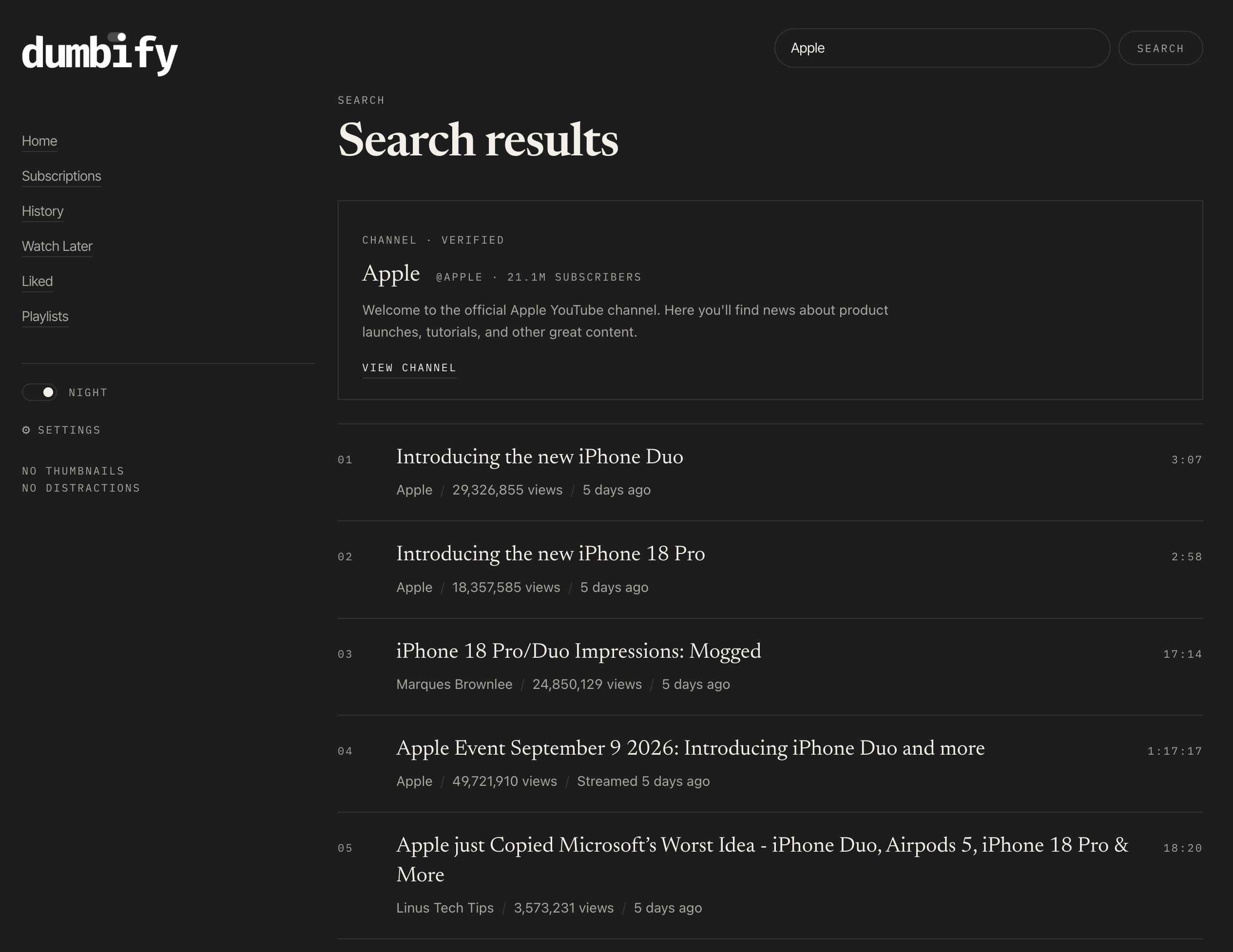Click the 3:07 duration label
This screenshot has height=952, width=1233.
[1187, 460]
